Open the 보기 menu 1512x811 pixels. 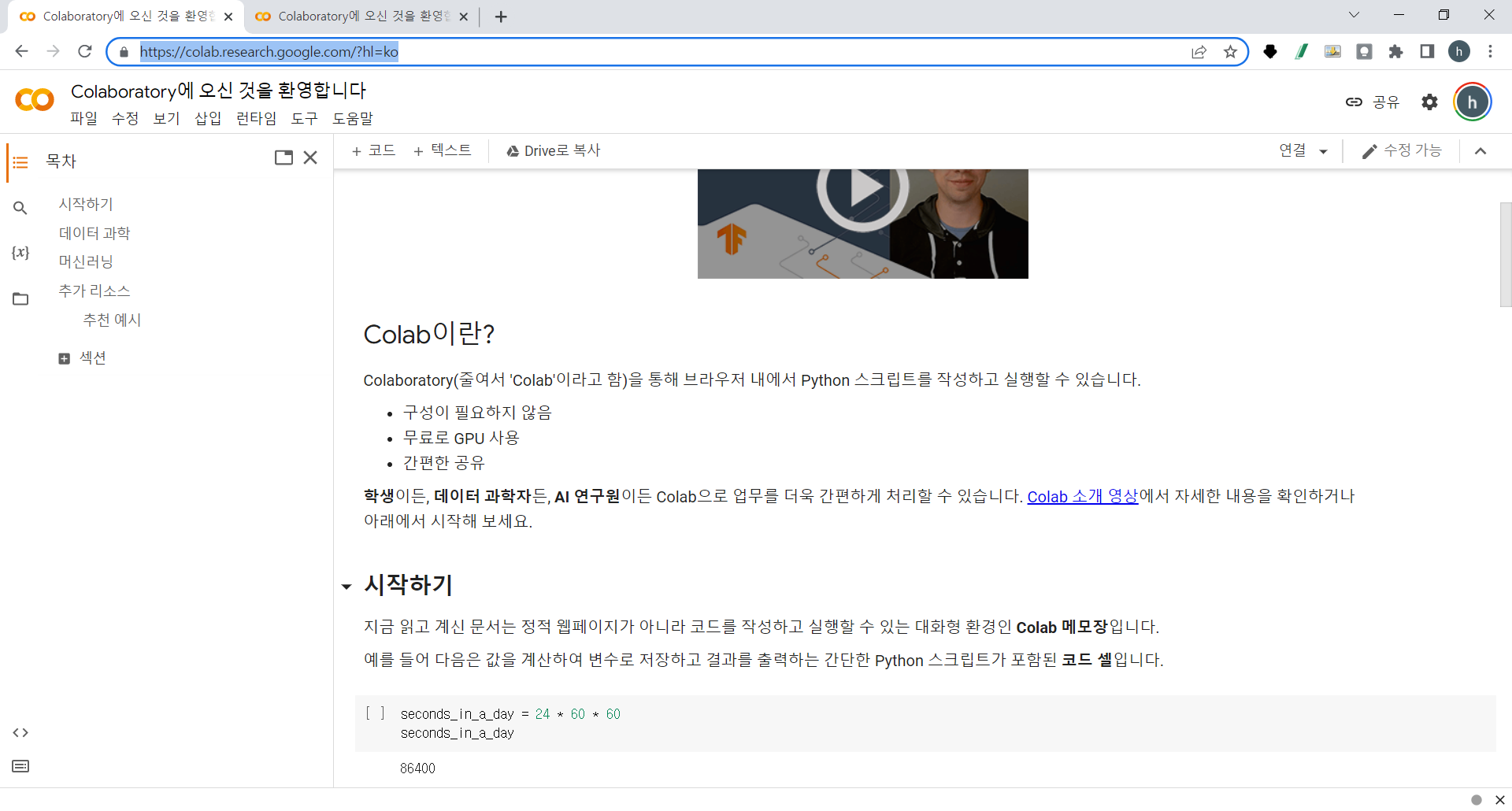166,118
